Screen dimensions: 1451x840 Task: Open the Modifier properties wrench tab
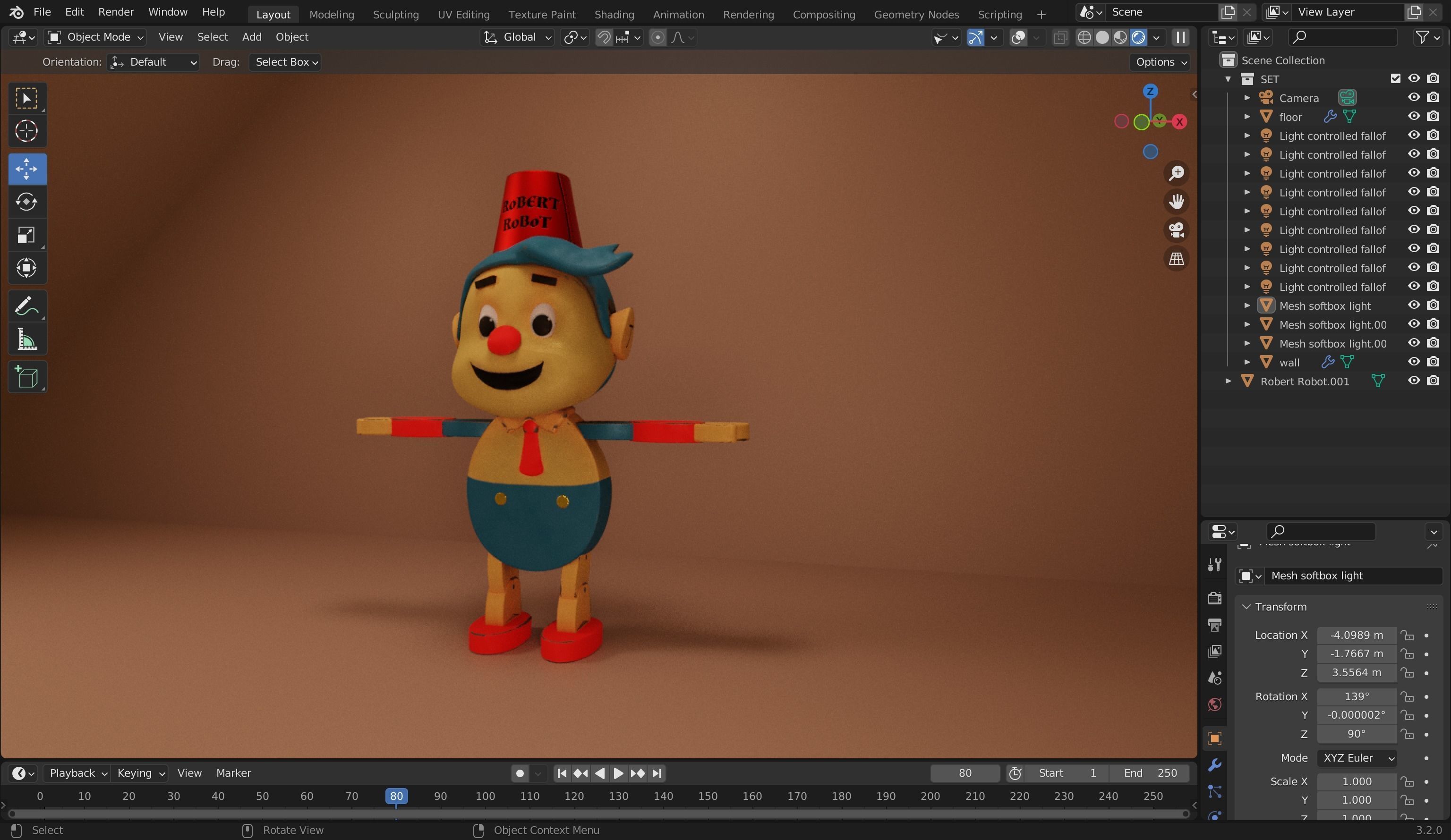(1214, 764)
